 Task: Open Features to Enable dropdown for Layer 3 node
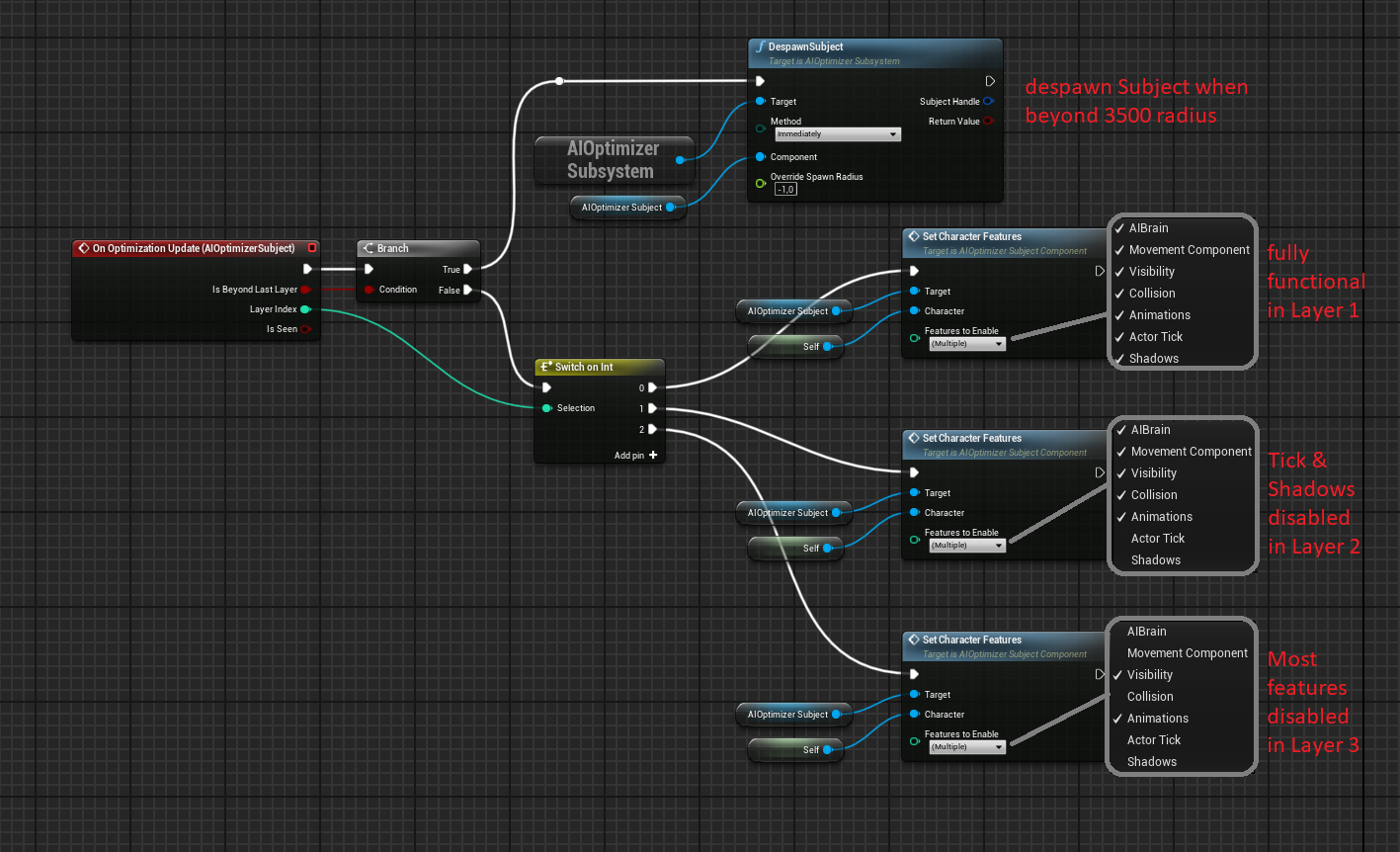pyautogui.click(x=966, y=747)
